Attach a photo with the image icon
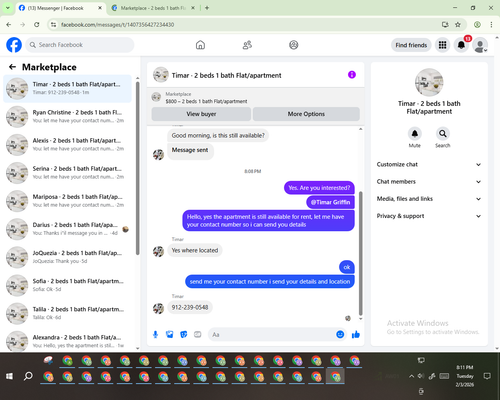Screen dimensions: 500x400 click(170, 334)
